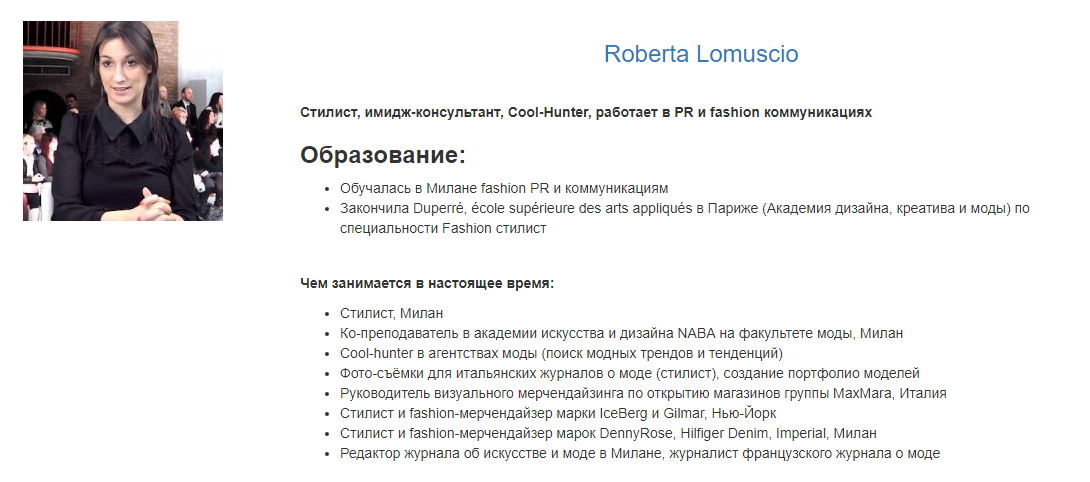Click the Roberta Lomuscio name link

pos(701,54)
